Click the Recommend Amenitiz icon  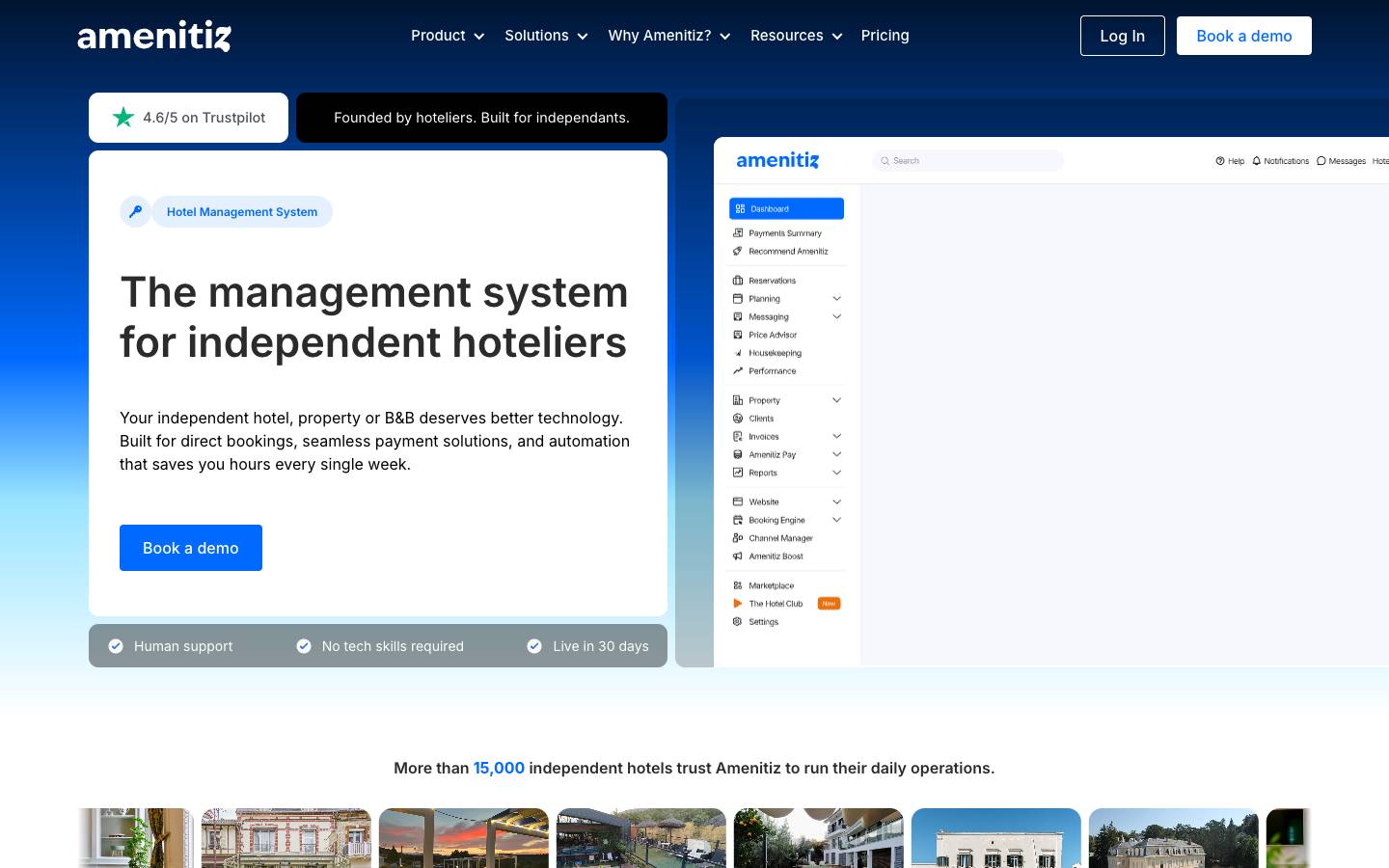click(738, 251)
